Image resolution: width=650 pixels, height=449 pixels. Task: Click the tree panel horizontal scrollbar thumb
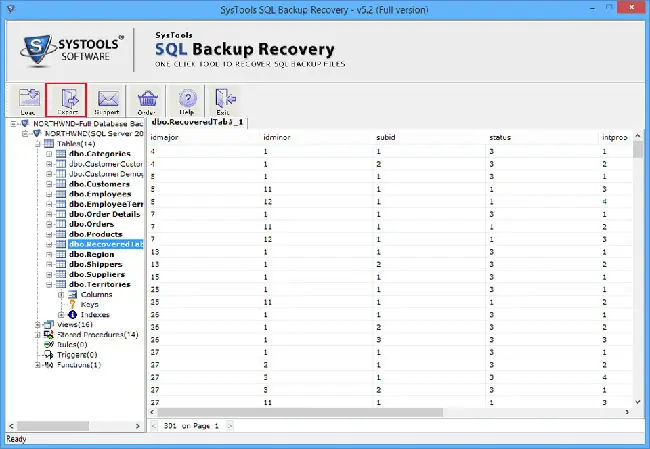[x=52, y=426]
